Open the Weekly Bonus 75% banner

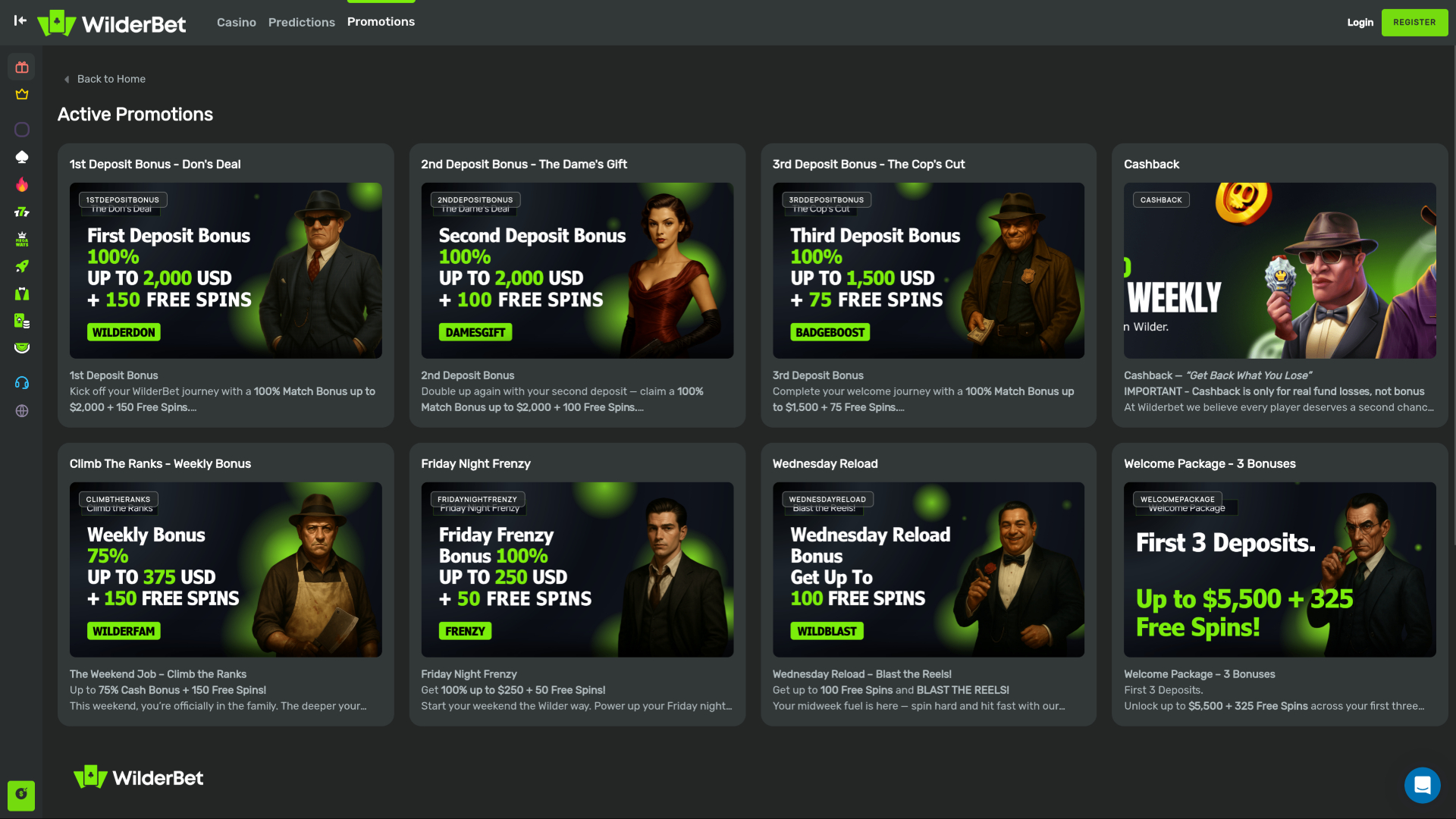[x=225, y=570]
